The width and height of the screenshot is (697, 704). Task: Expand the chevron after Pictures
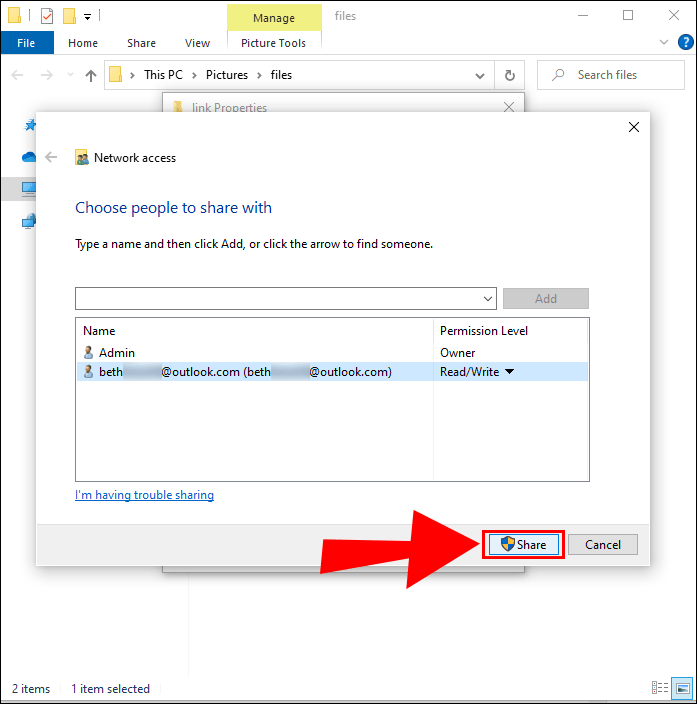[259, 75]
